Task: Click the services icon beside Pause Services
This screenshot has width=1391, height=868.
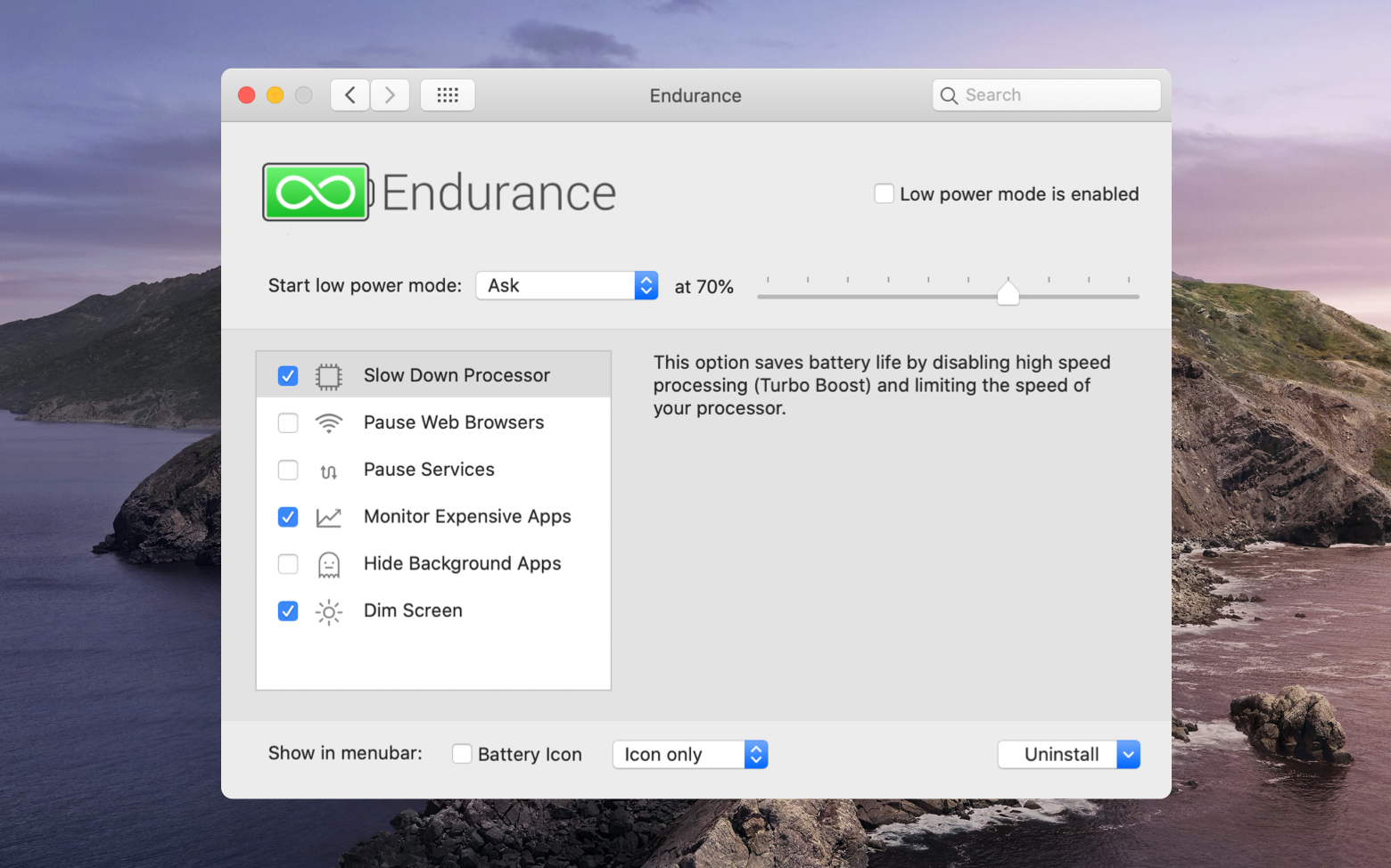Action: 328,471
